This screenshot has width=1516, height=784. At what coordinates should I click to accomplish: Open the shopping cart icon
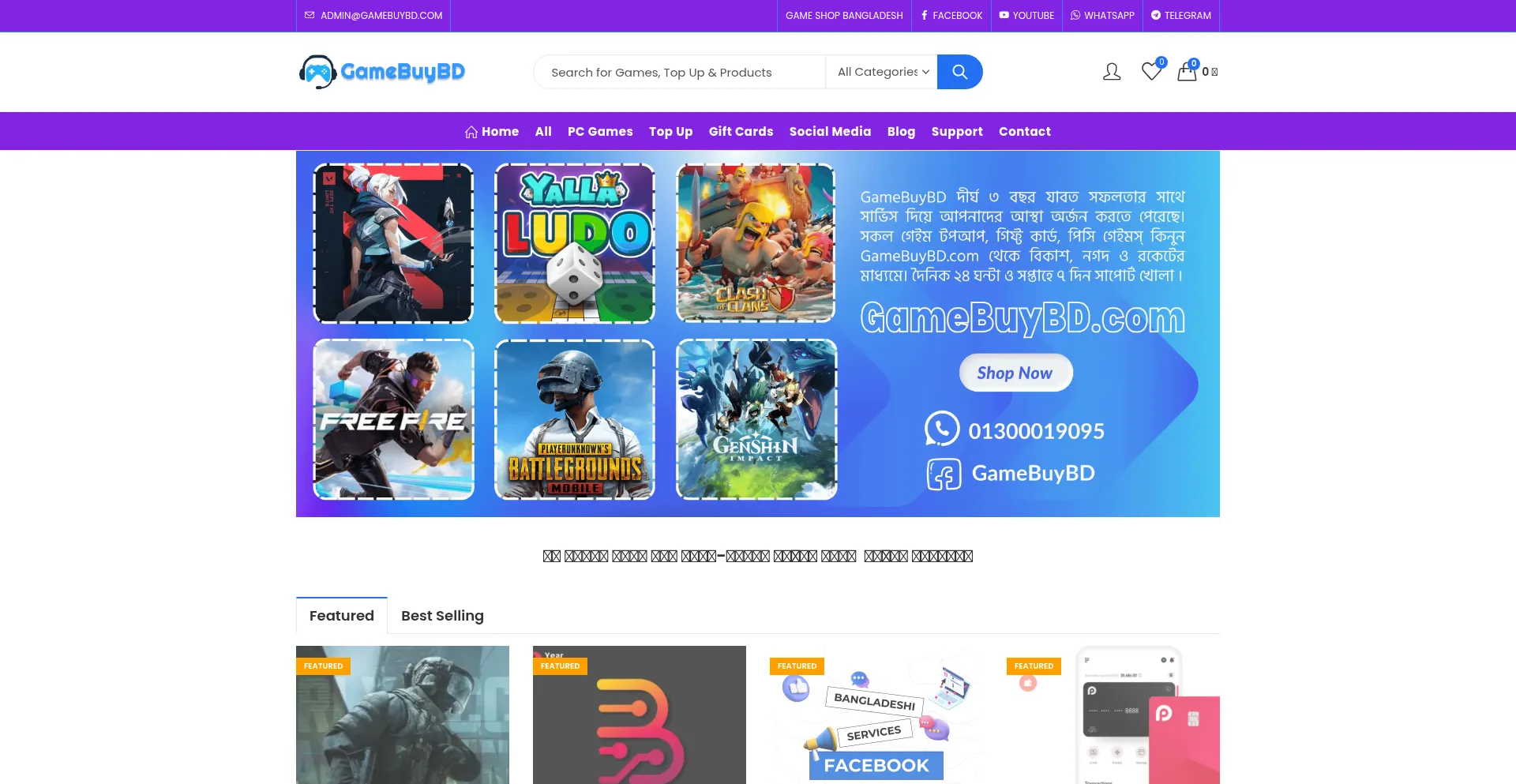click(x=1187, y=72)
